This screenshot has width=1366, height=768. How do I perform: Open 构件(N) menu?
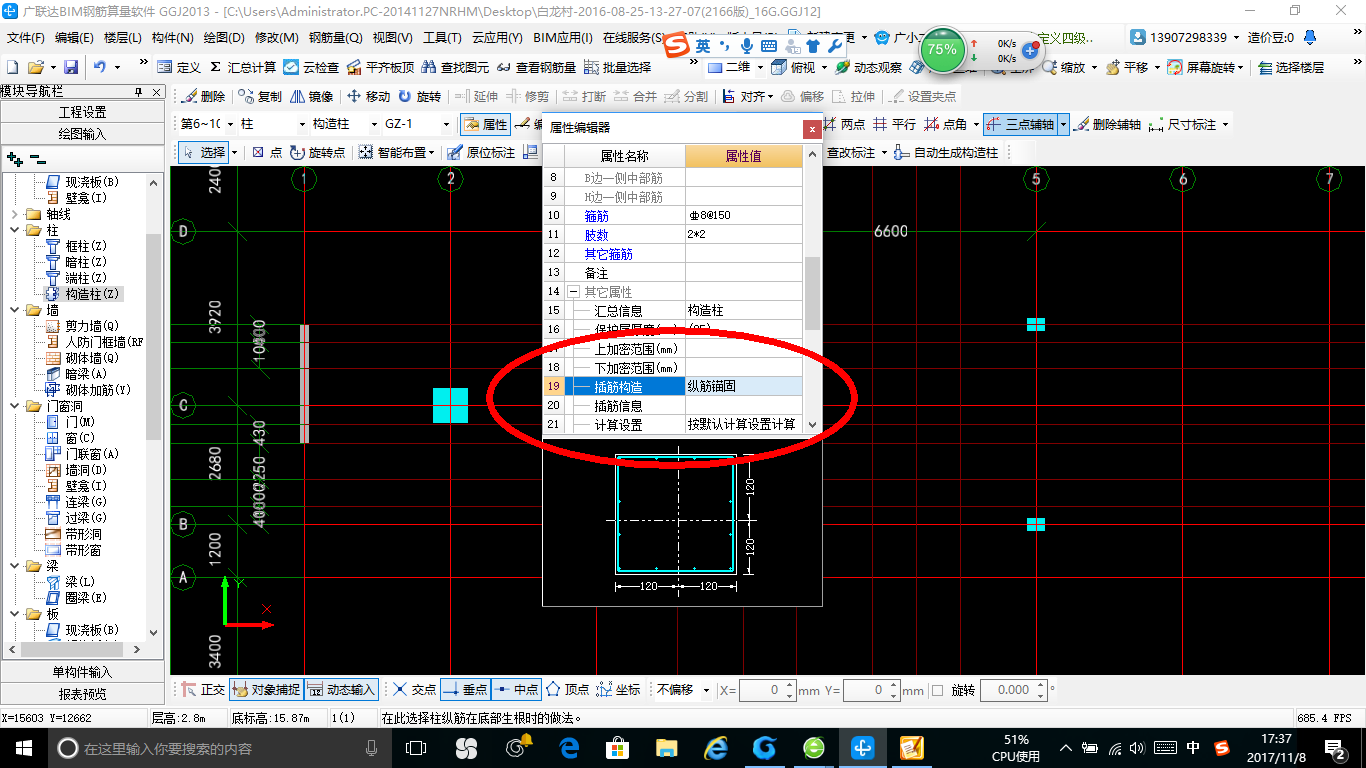point(172,38)
